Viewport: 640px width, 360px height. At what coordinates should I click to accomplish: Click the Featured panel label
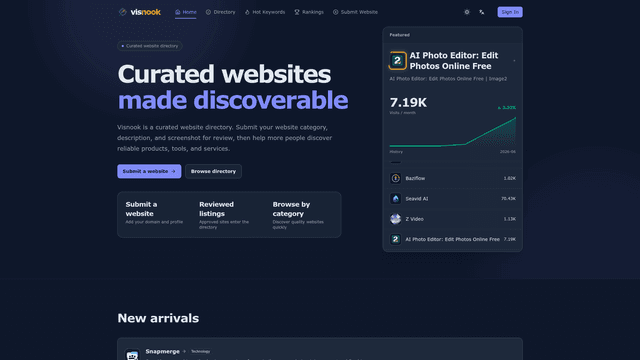tap(399, 35)
